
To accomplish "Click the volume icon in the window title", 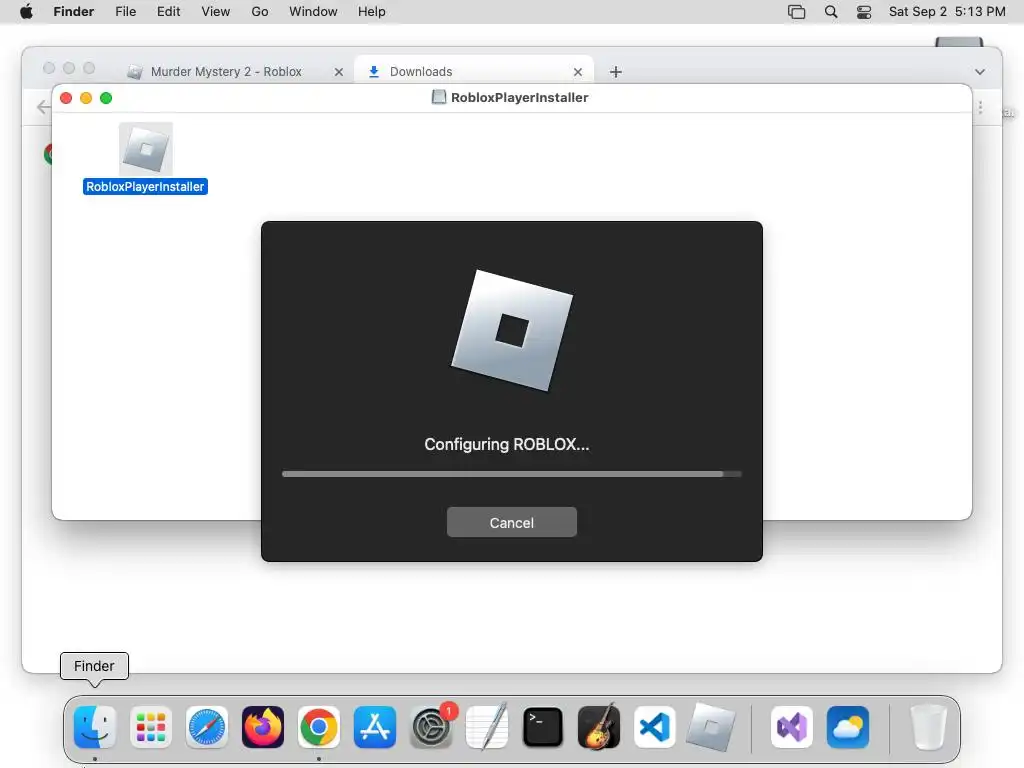I will coord(439,97).
